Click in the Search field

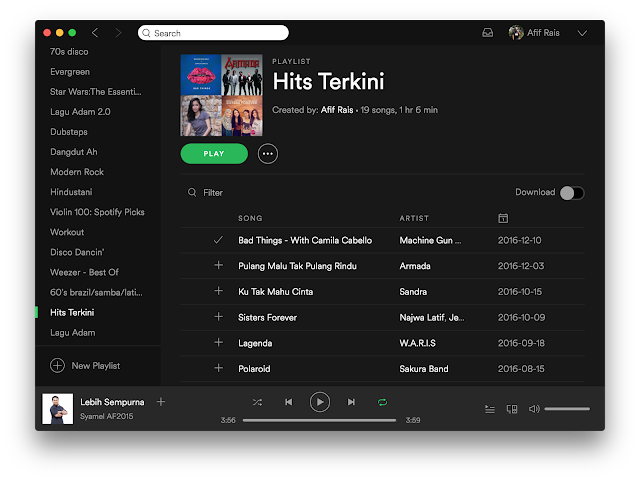[213, 33]
